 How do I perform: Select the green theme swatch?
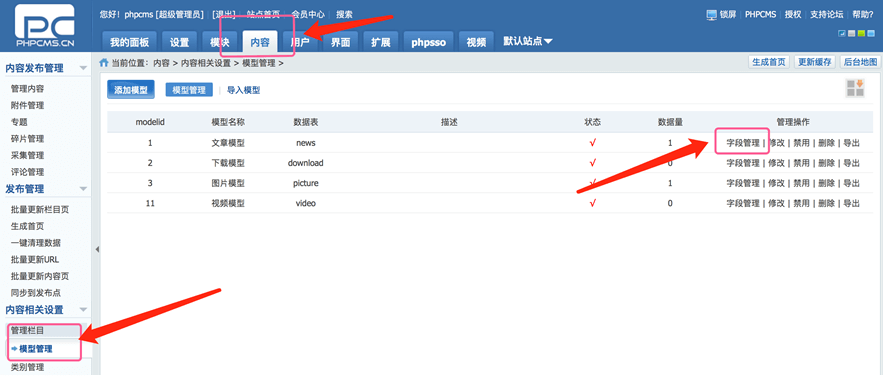pyautogui.click(x=860, y=34)
